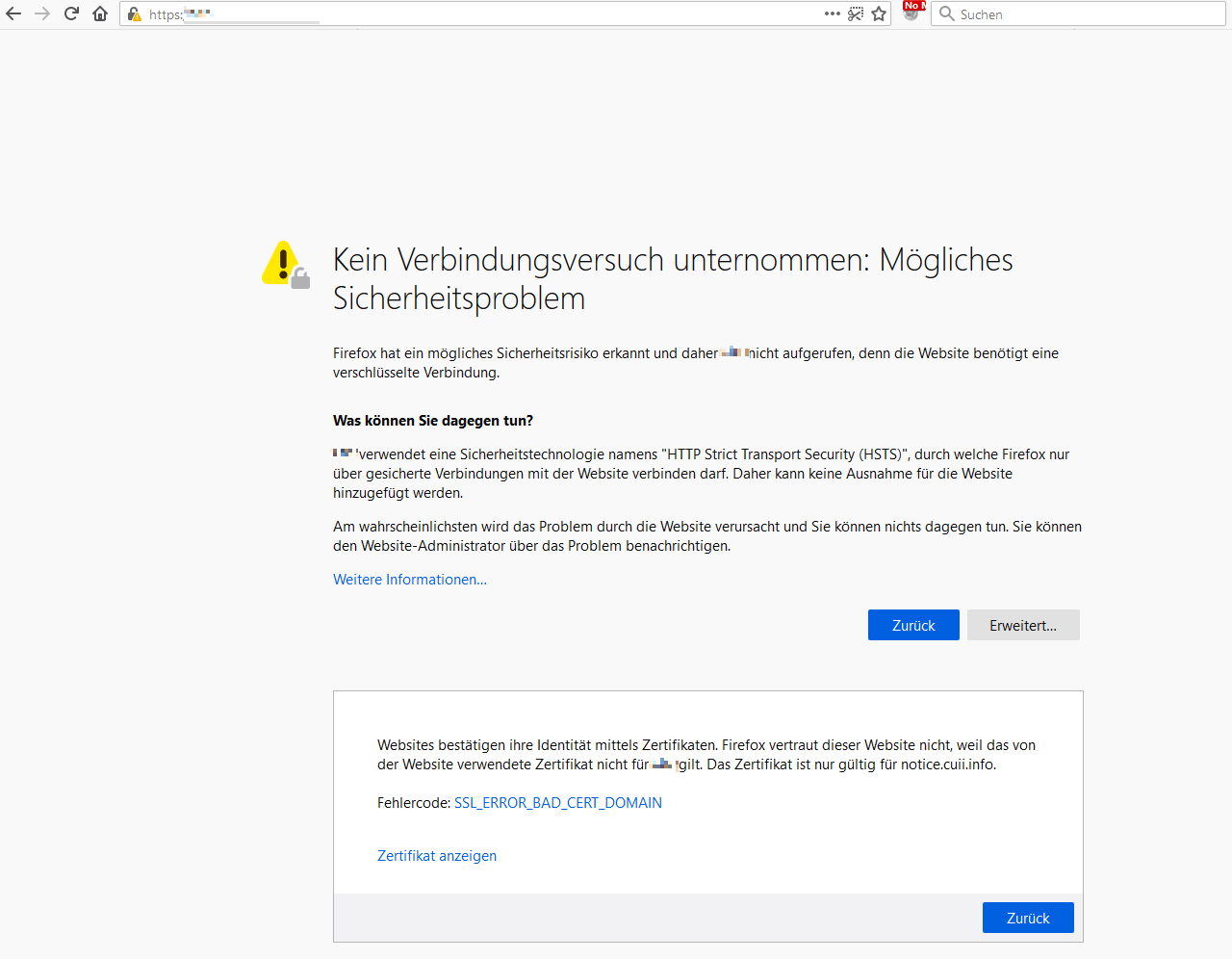Open the Firefox home page
Screen dimensions: 1232x959
coord(100,13)
